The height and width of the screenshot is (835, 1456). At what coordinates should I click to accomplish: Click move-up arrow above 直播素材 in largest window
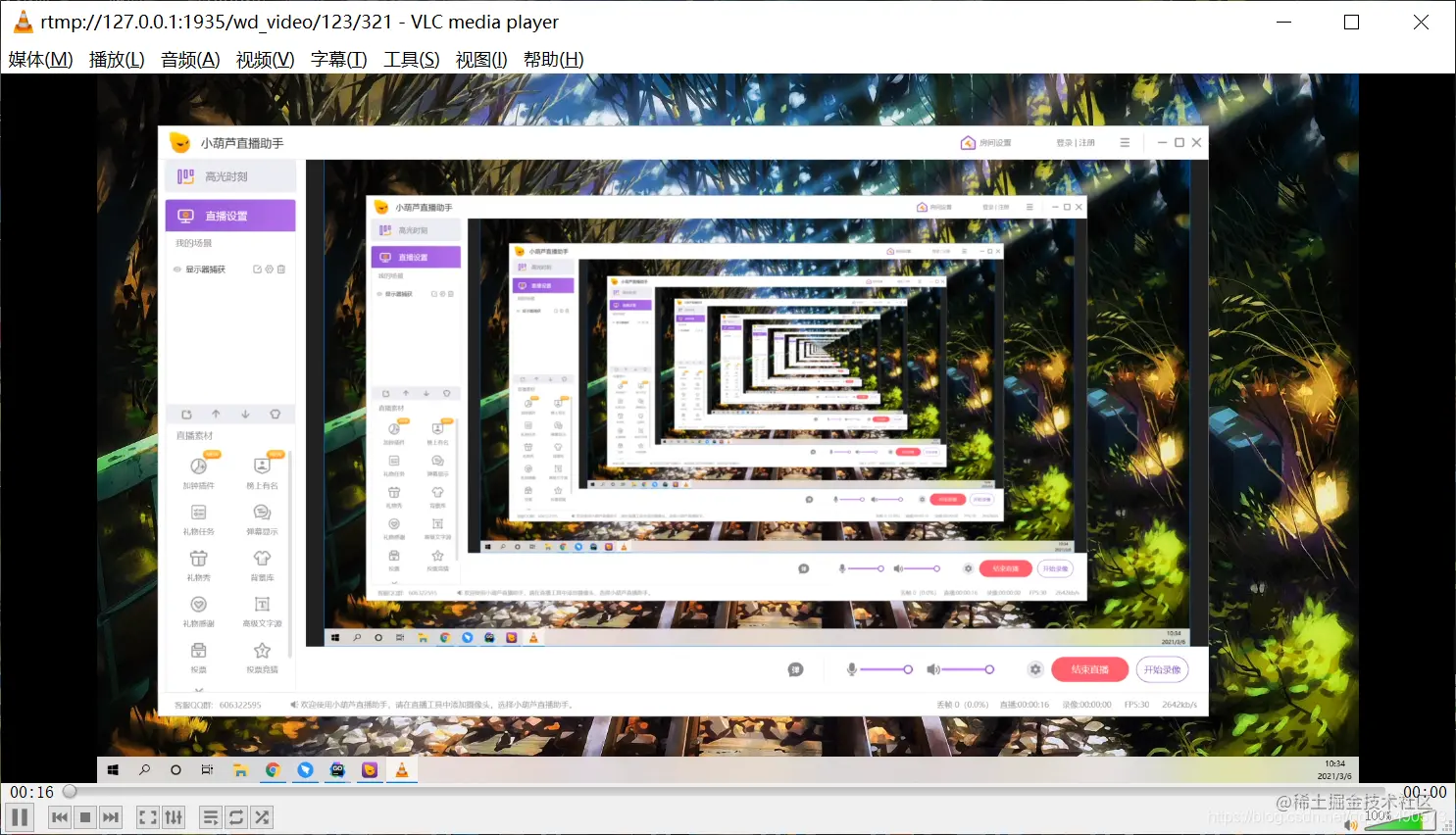pos(216,415)
